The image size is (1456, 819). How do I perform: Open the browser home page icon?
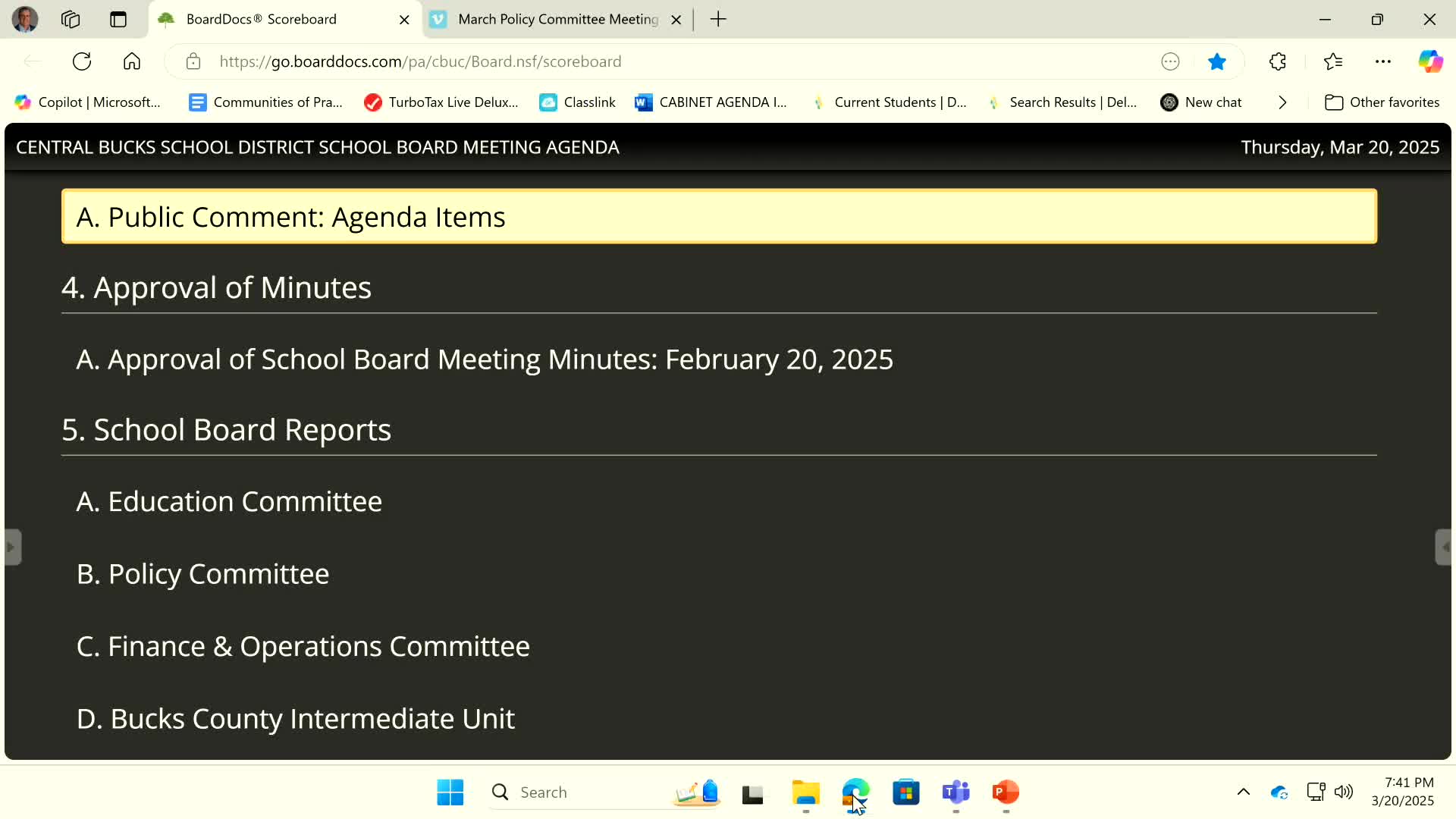click(132, 61)
